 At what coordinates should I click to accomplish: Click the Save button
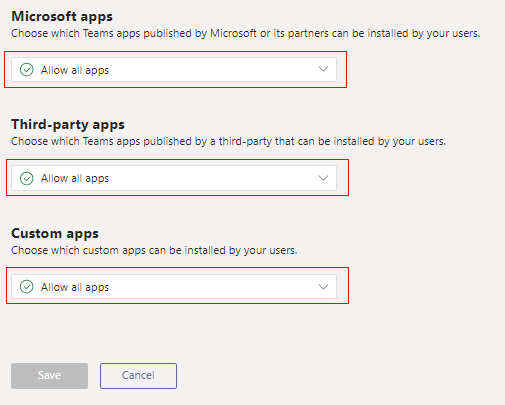pyautogui.click(x=49, y=376)
